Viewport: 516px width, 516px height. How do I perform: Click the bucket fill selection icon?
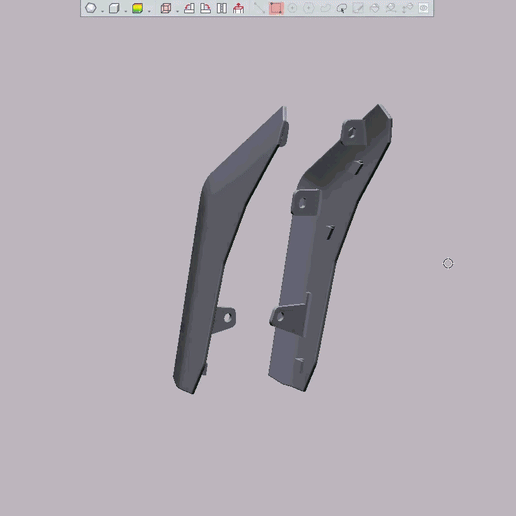pos(374,8)
